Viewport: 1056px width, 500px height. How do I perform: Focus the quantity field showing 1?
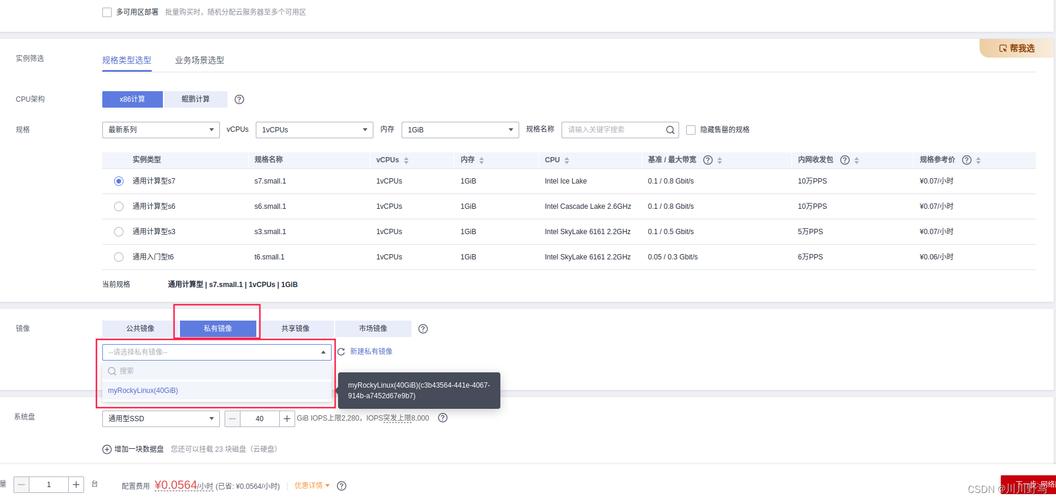point(49,485)
